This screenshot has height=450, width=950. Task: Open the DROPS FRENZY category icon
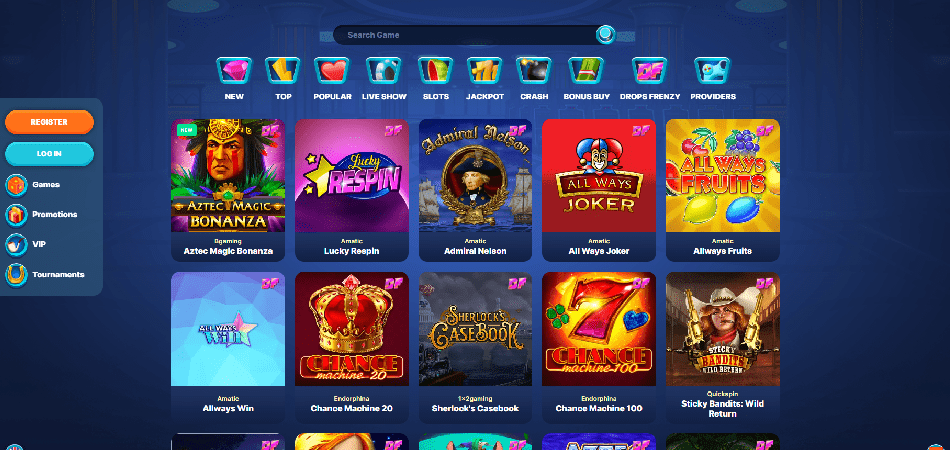(x=649, y=71)
